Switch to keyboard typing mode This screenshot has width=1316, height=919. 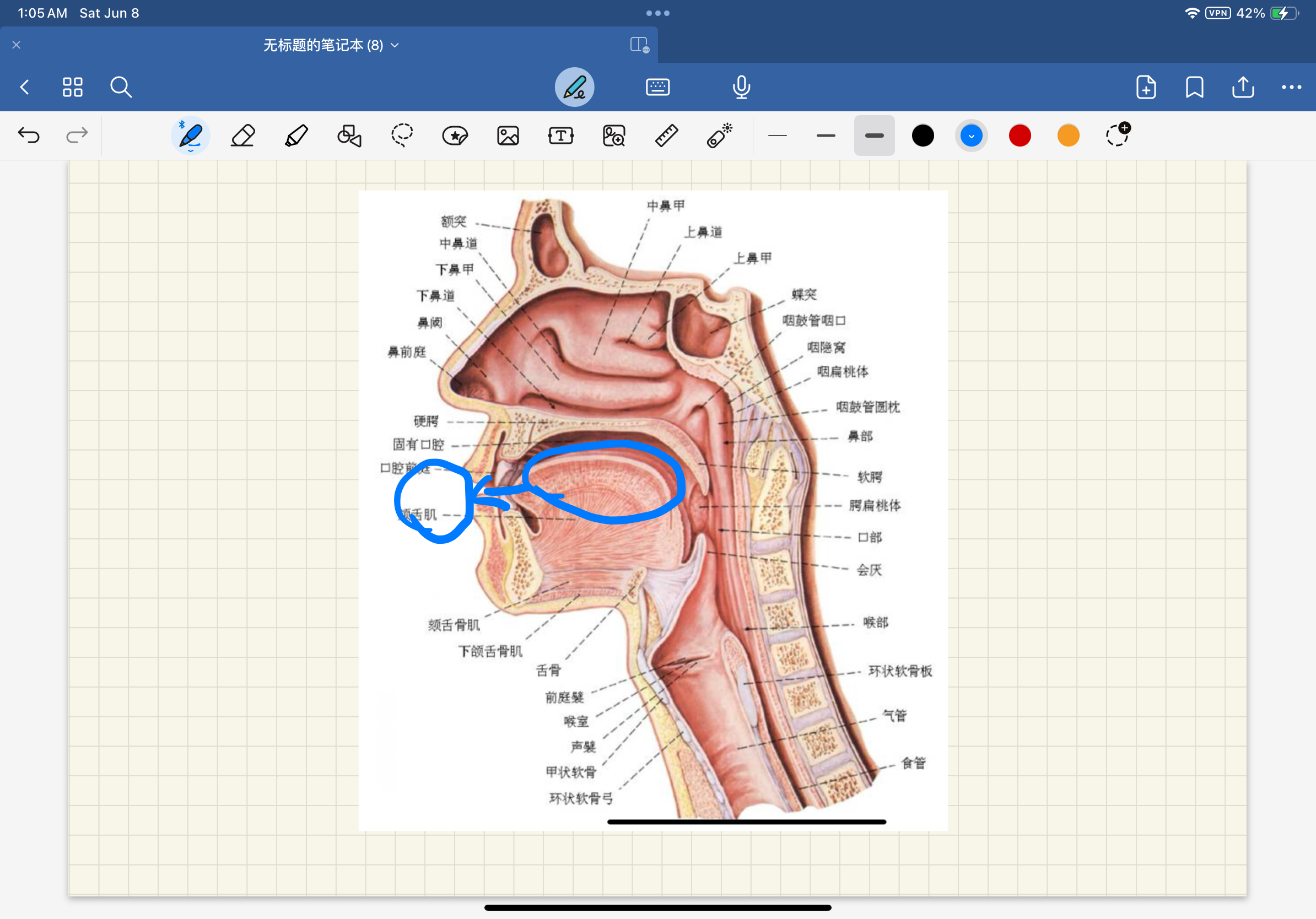657,87
